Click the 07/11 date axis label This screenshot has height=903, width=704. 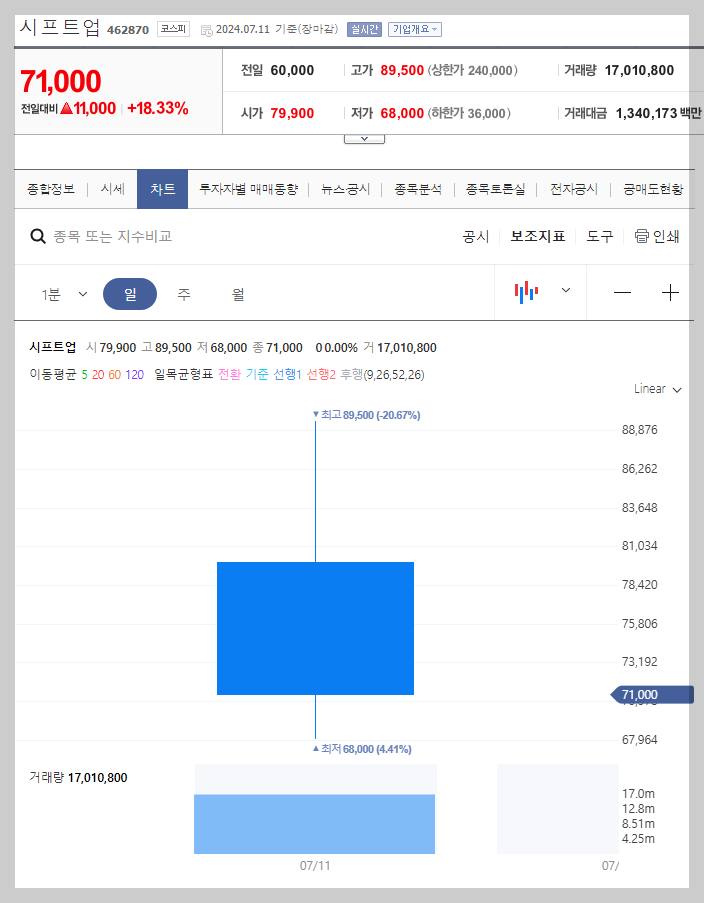point(315,866)
